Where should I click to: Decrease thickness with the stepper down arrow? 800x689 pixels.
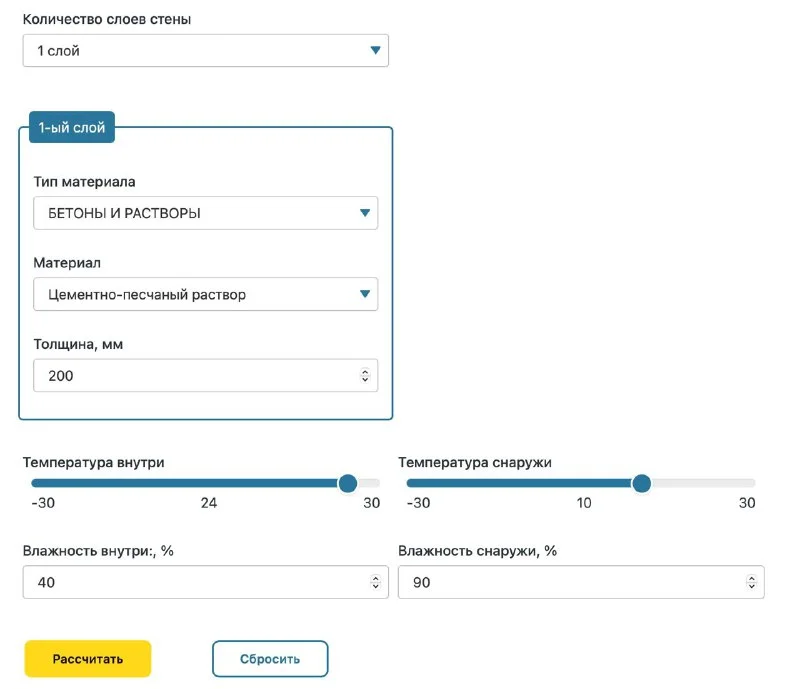pyautogui.click(x=364, y=381)
